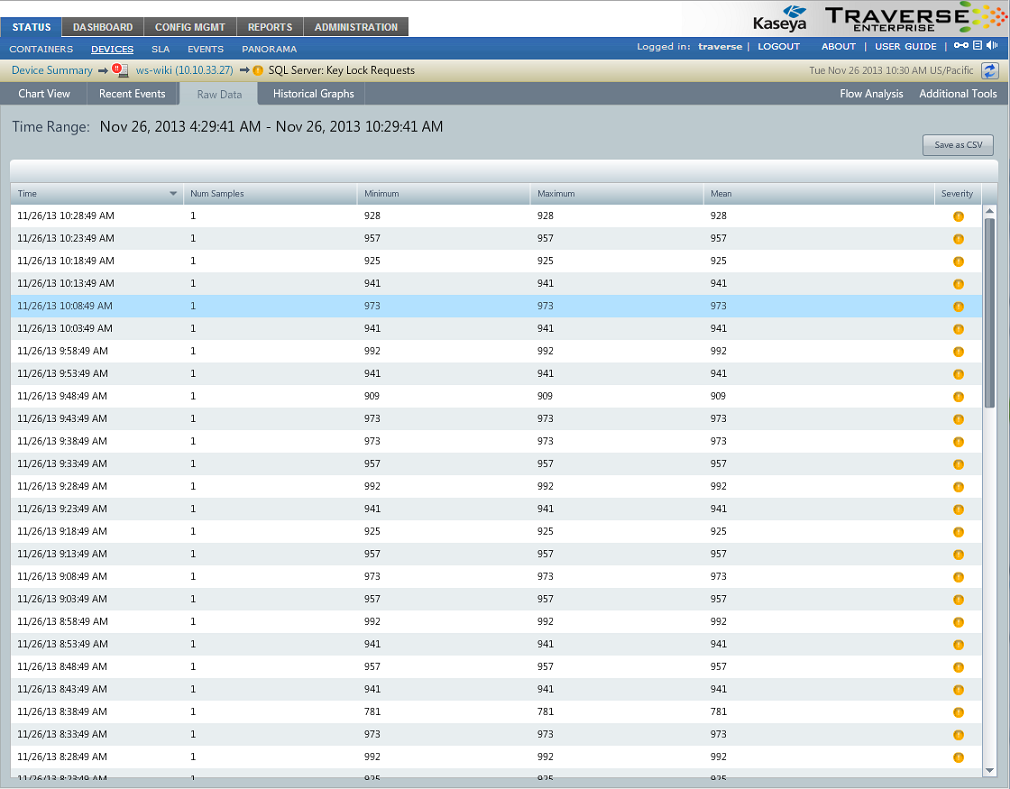Click severity icon for 8:38:49 AM row

[x=958, y=712]
